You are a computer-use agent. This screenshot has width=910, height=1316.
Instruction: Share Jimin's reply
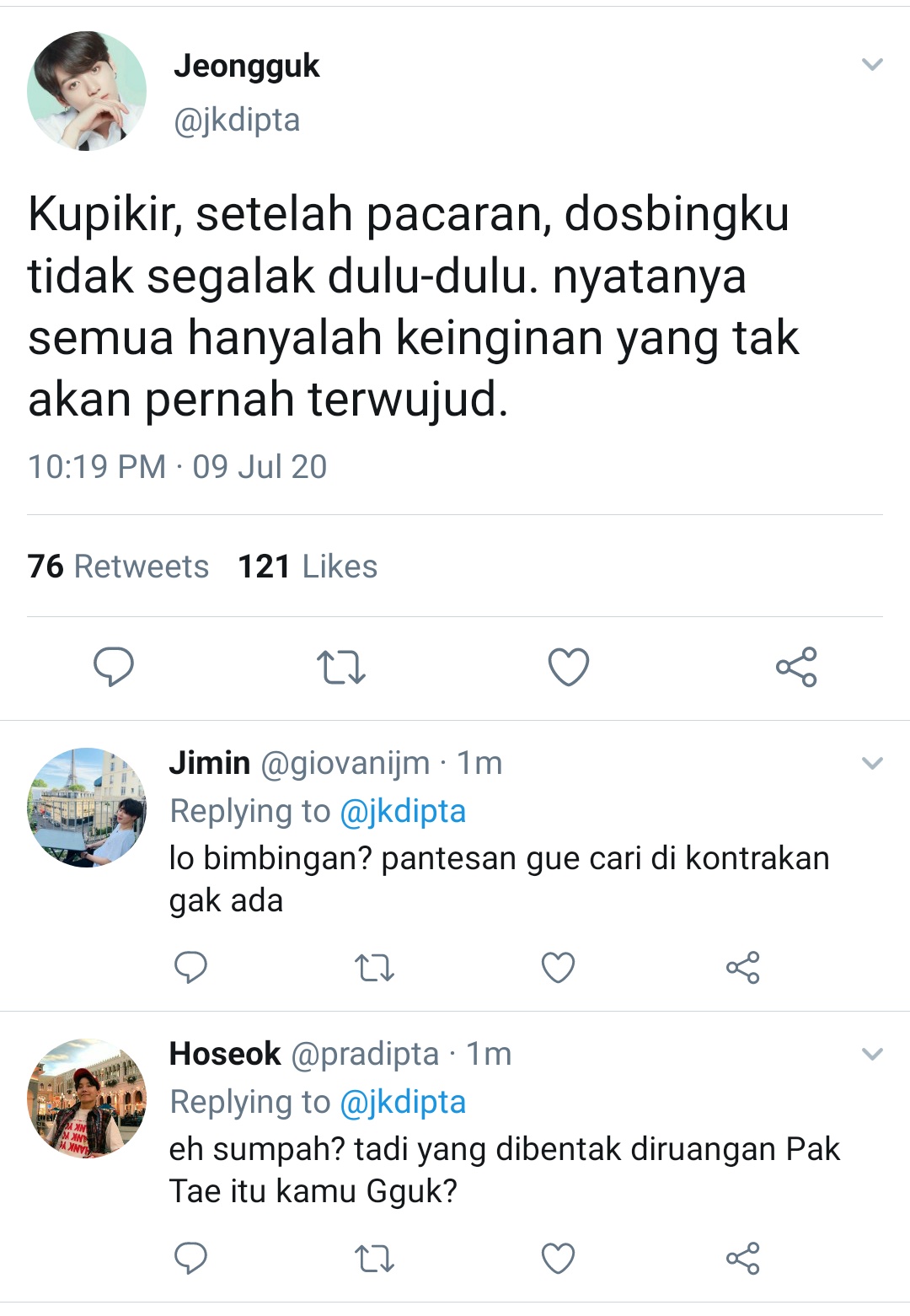click(743, 967)
